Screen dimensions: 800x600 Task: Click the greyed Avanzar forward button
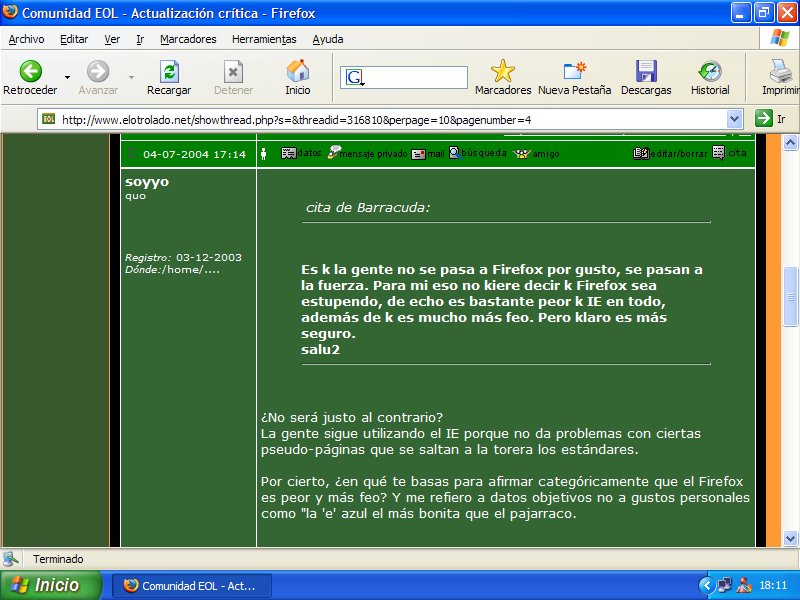pos(98,78)
